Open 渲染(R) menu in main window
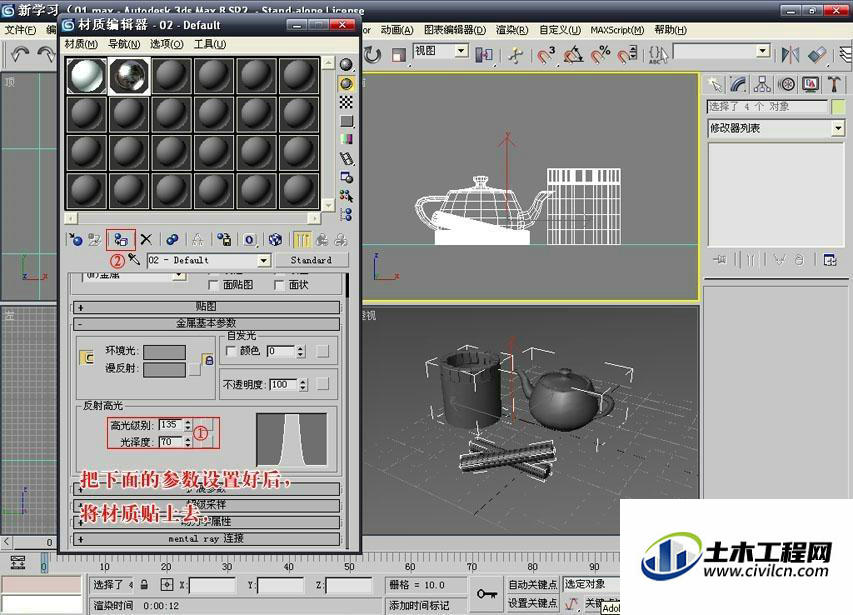853x615 pixels. point(512,30)
